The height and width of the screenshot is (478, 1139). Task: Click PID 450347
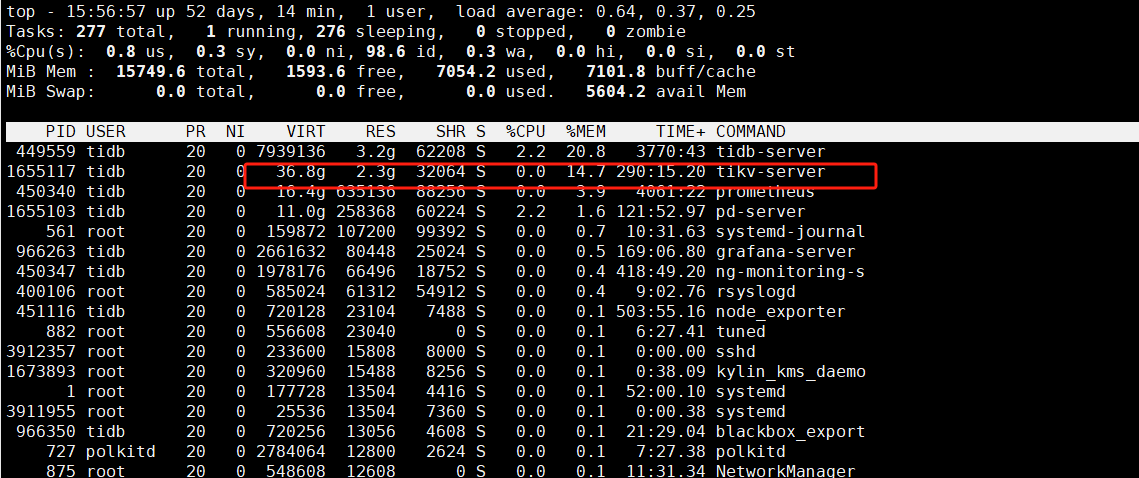tap(45, 272)
